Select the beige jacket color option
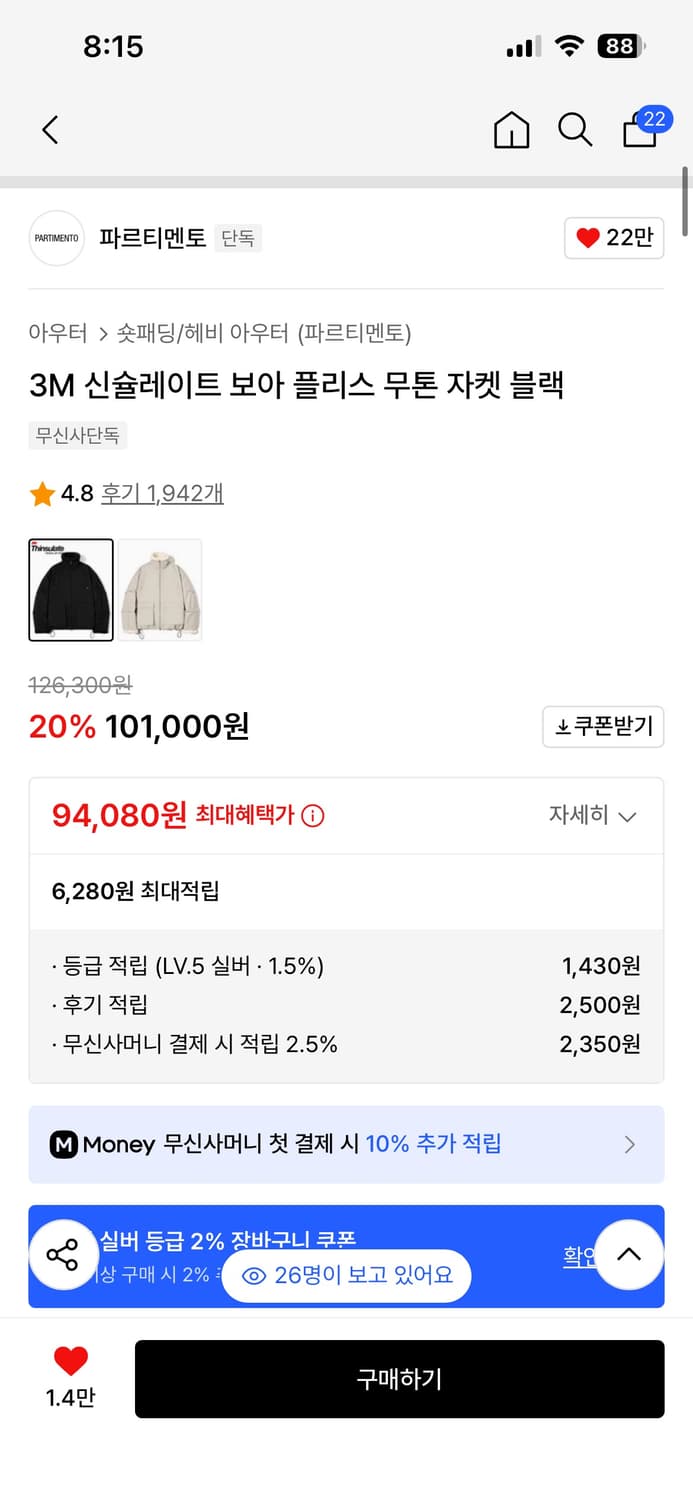 click(161, 589)
